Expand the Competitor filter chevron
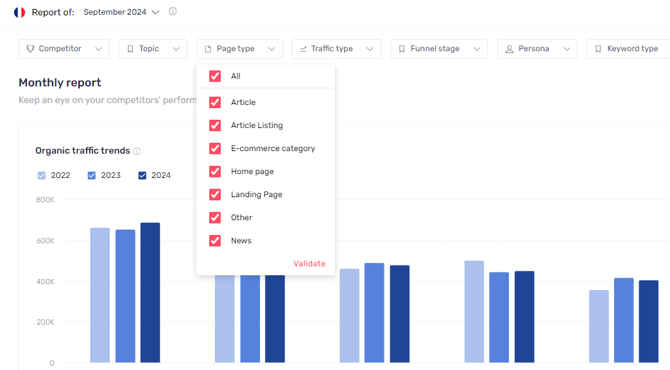 [x=98, y=49]
